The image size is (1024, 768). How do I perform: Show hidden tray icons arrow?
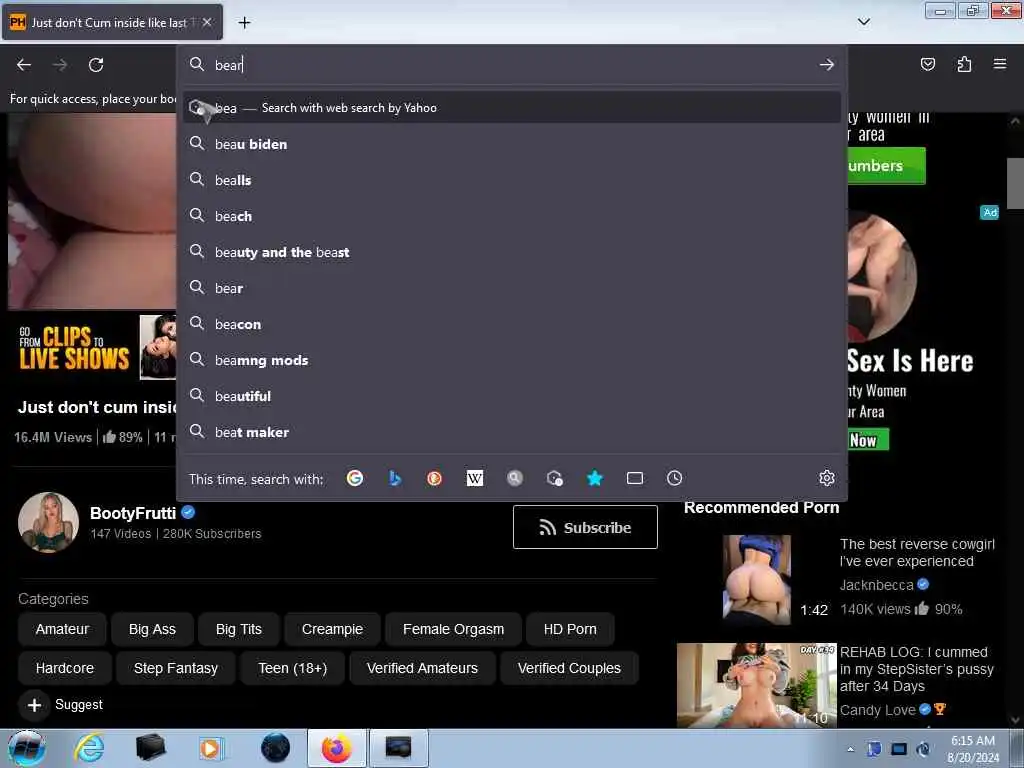[850, 749]
